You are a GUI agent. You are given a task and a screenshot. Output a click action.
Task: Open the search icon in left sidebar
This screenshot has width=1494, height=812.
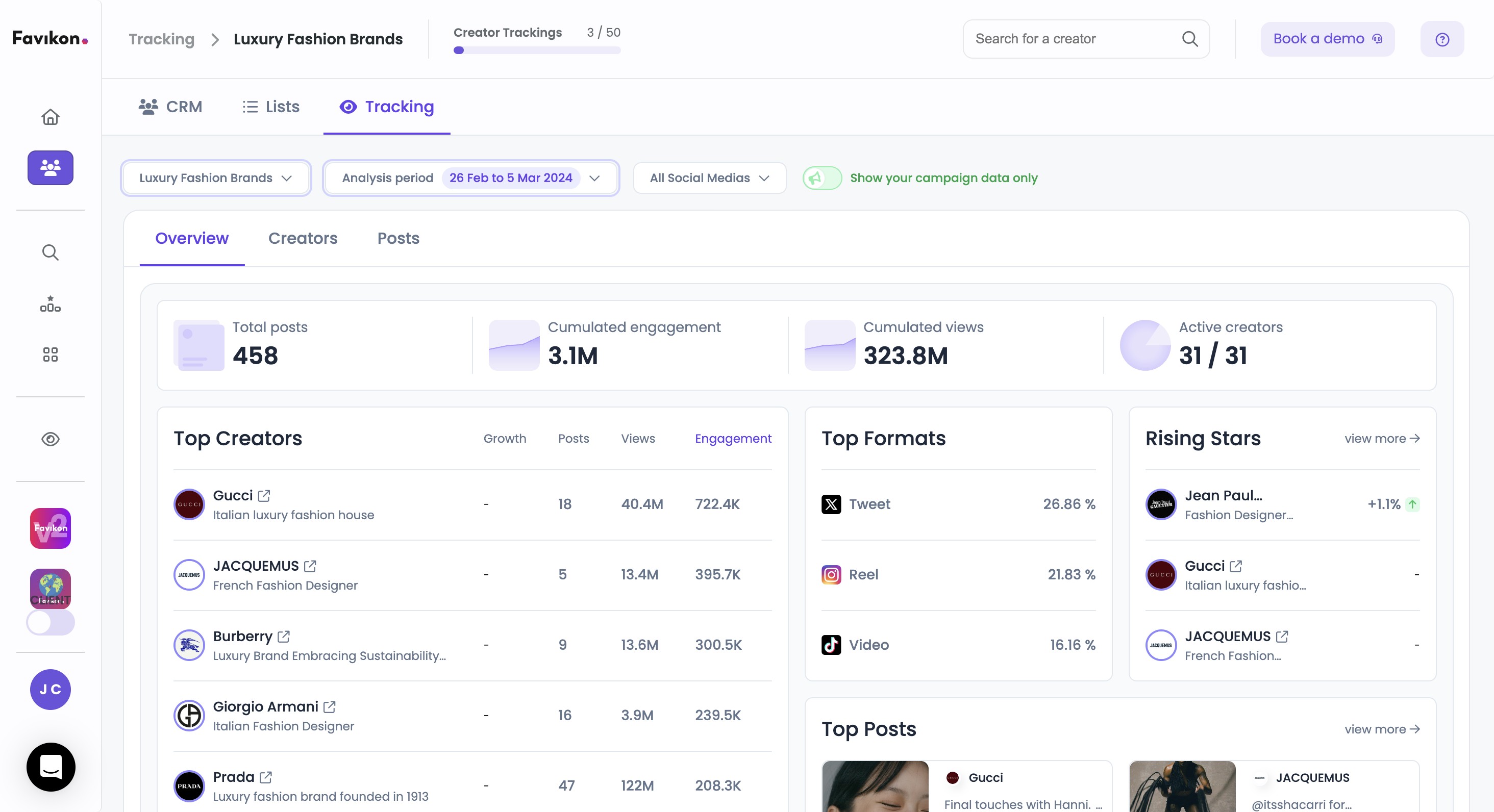click(51, 252)
